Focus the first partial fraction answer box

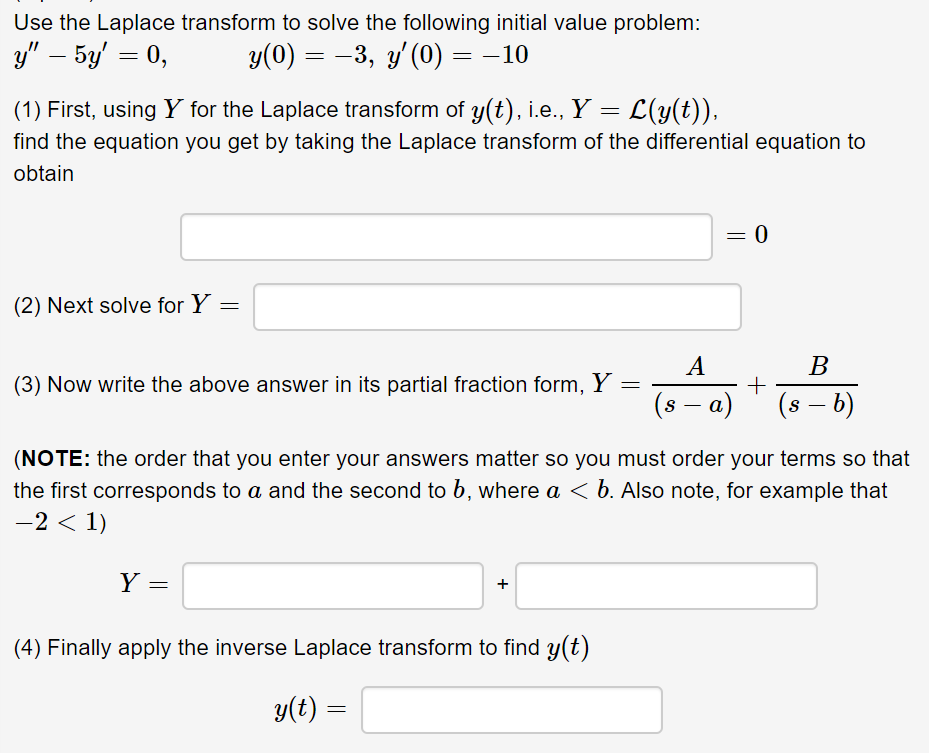pos(332,585)
